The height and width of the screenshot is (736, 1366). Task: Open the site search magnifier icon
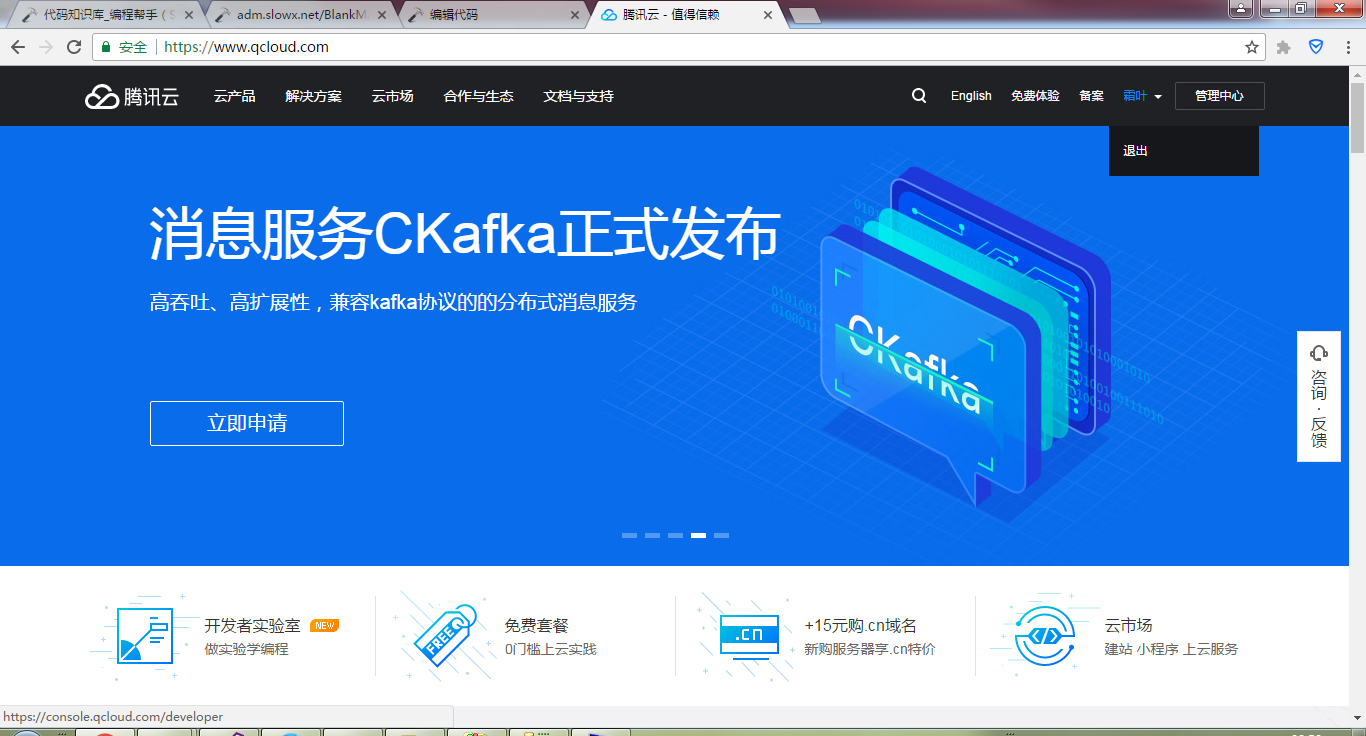(x=919, y=96)
